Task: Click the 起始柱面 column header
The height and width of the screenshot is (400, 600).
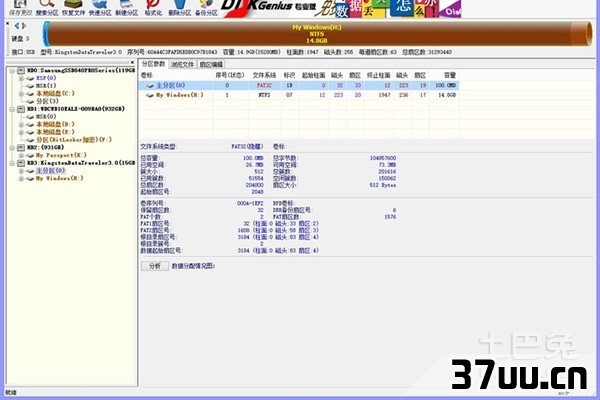Action: (313, 75)
